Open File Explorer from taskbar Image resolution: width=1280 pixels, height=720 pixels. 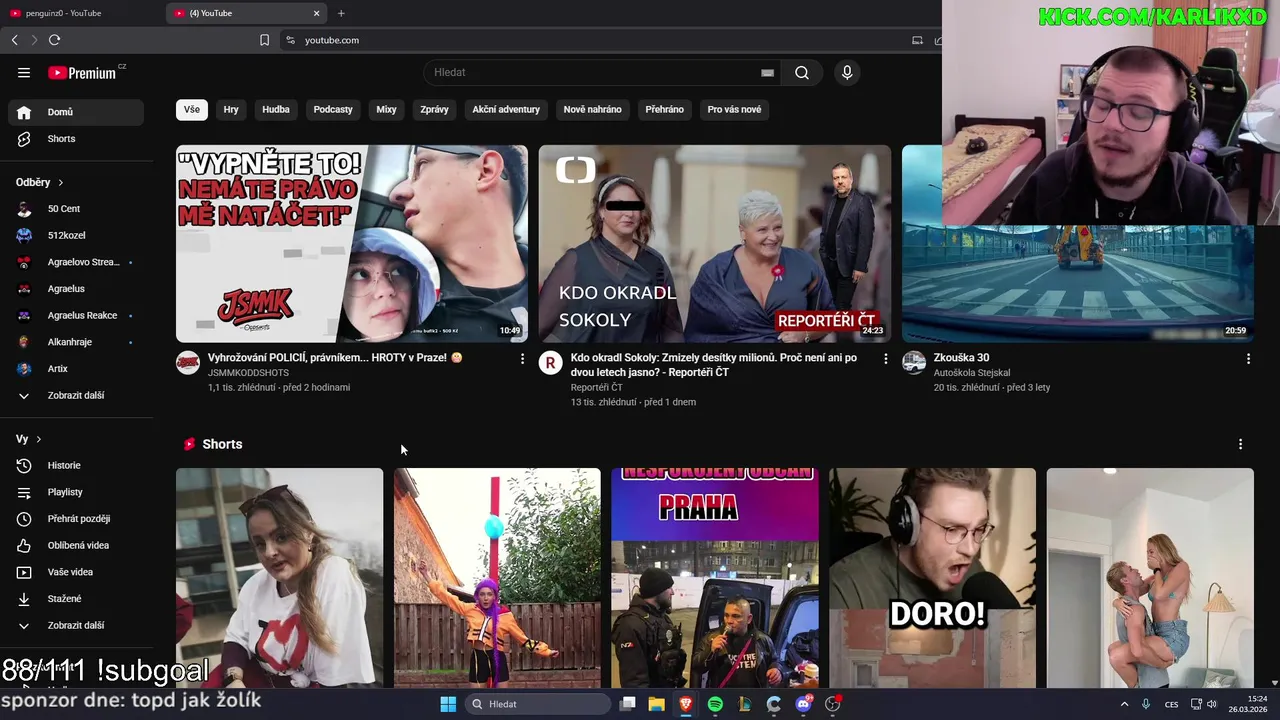[656, 704]
